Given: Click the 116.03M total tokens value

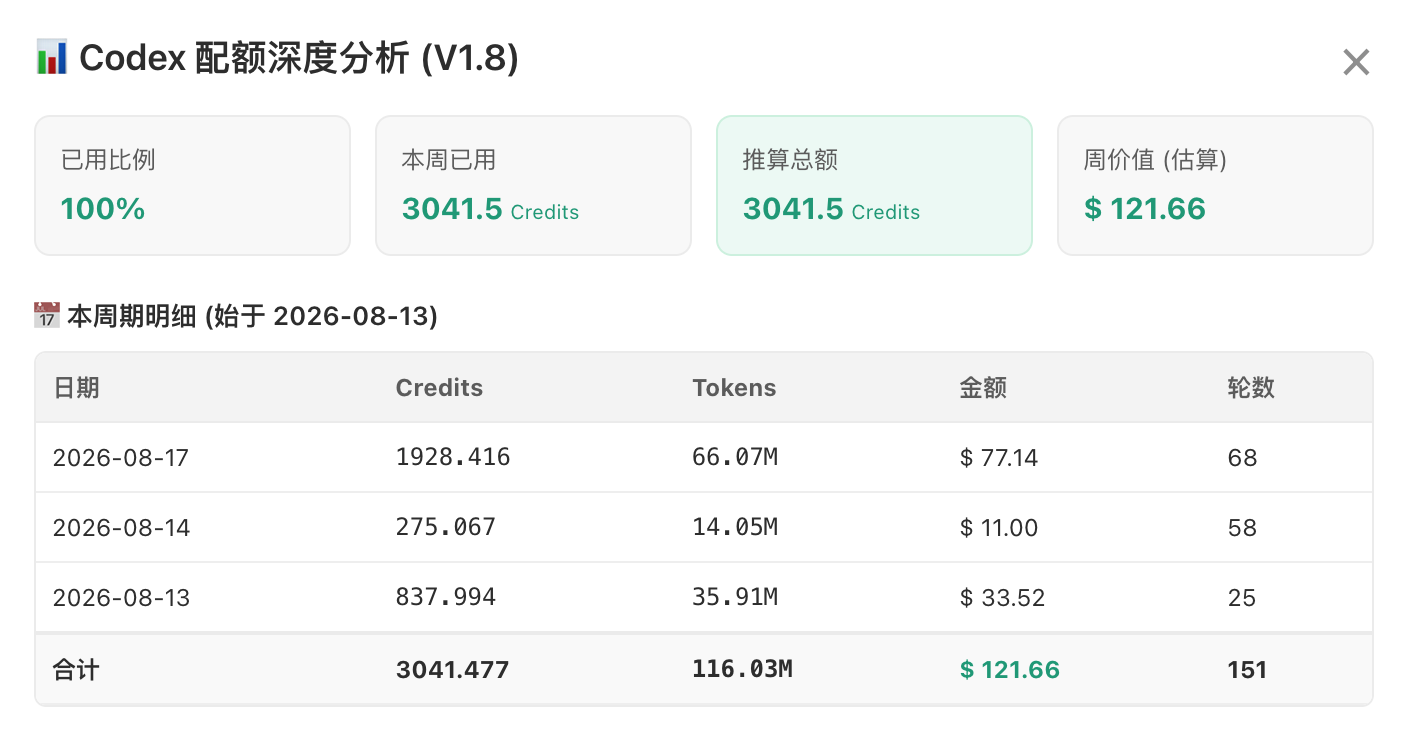Looking at the screenshot, I should pos(742,668).
